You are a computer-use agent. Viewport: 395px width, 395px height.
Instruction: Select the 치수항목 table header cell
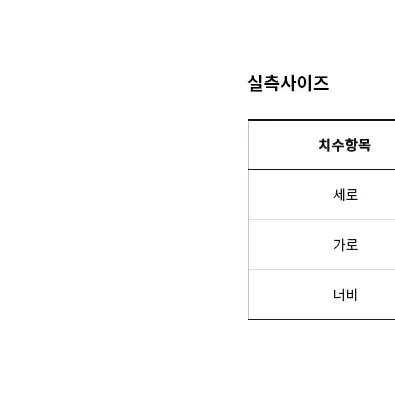tap(322, 145)
